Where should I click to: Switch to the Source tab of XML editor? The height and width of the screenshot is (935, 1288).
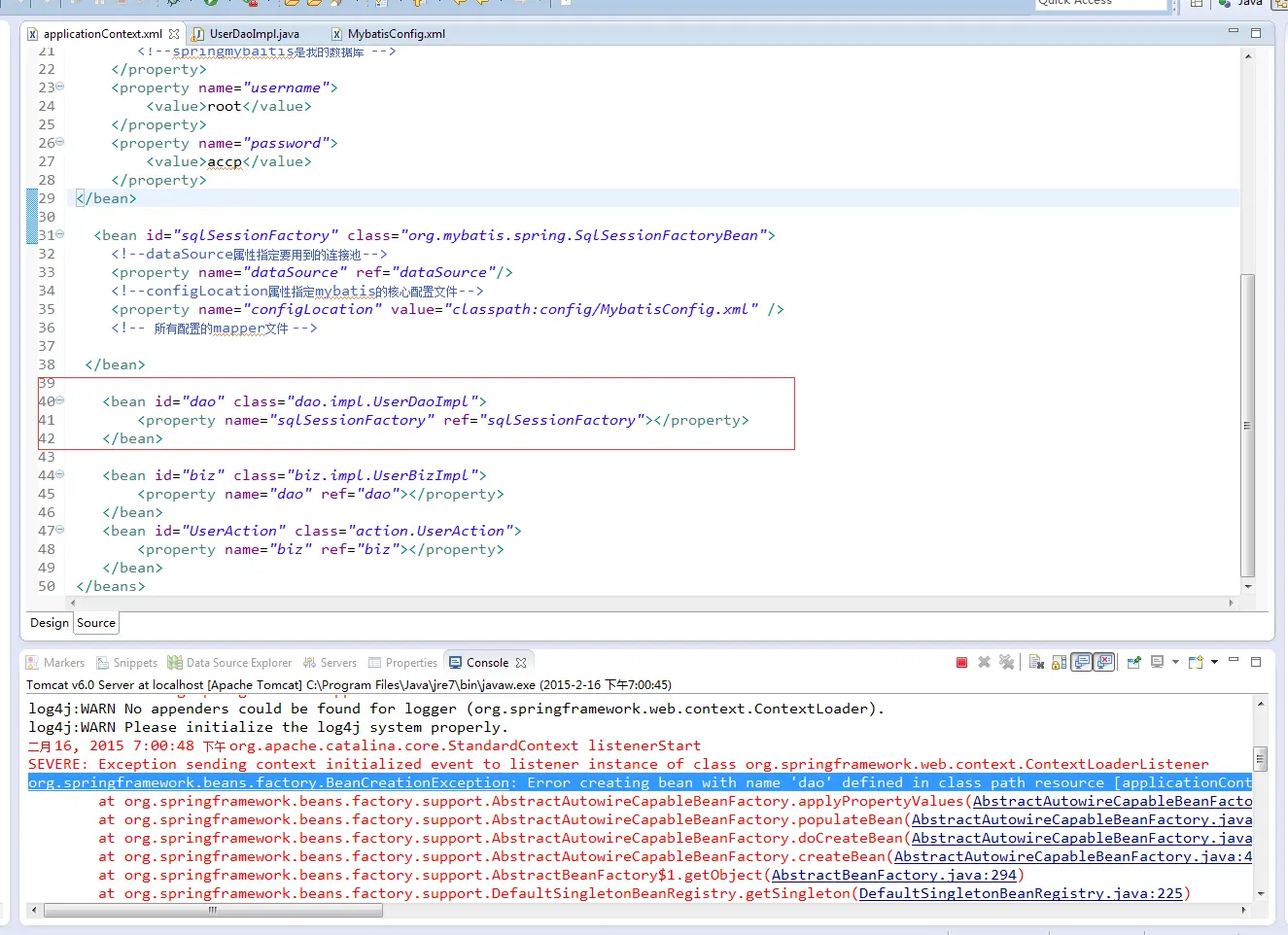(96, 623)
